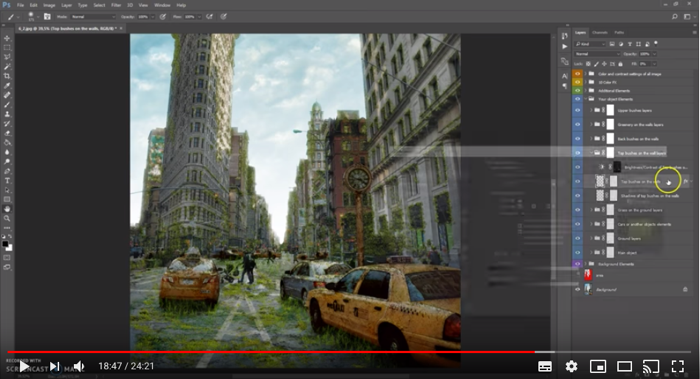Select the Healing Brush tool
The height and width of the screenshot is (379, 700).
point(7,95)
